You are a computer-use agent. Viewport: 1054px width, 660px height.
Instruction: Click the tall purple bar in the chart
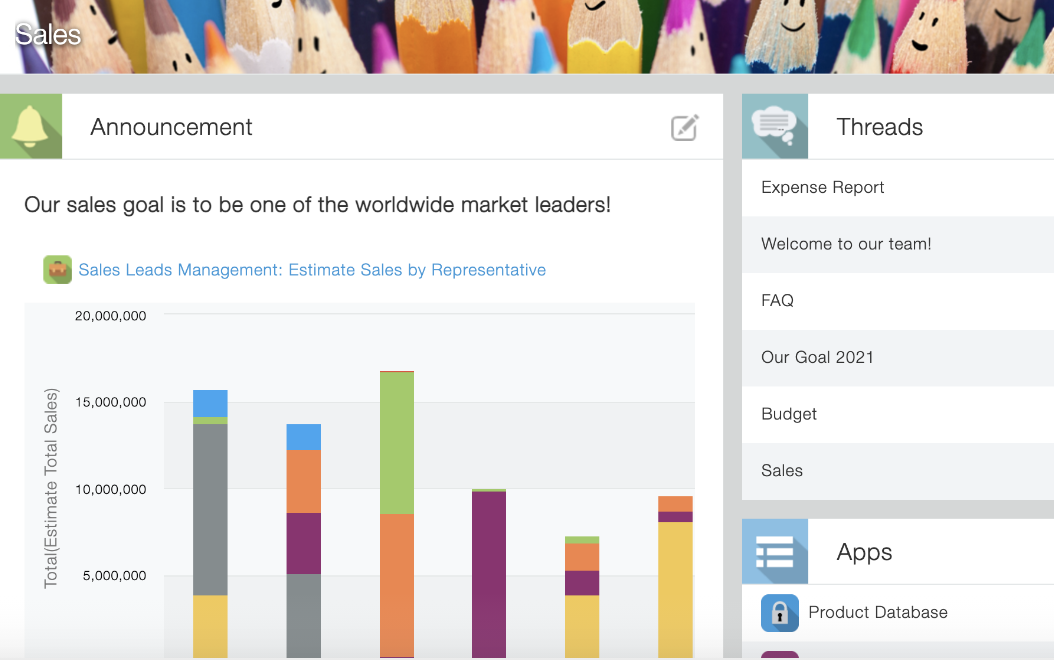(489, 575)
